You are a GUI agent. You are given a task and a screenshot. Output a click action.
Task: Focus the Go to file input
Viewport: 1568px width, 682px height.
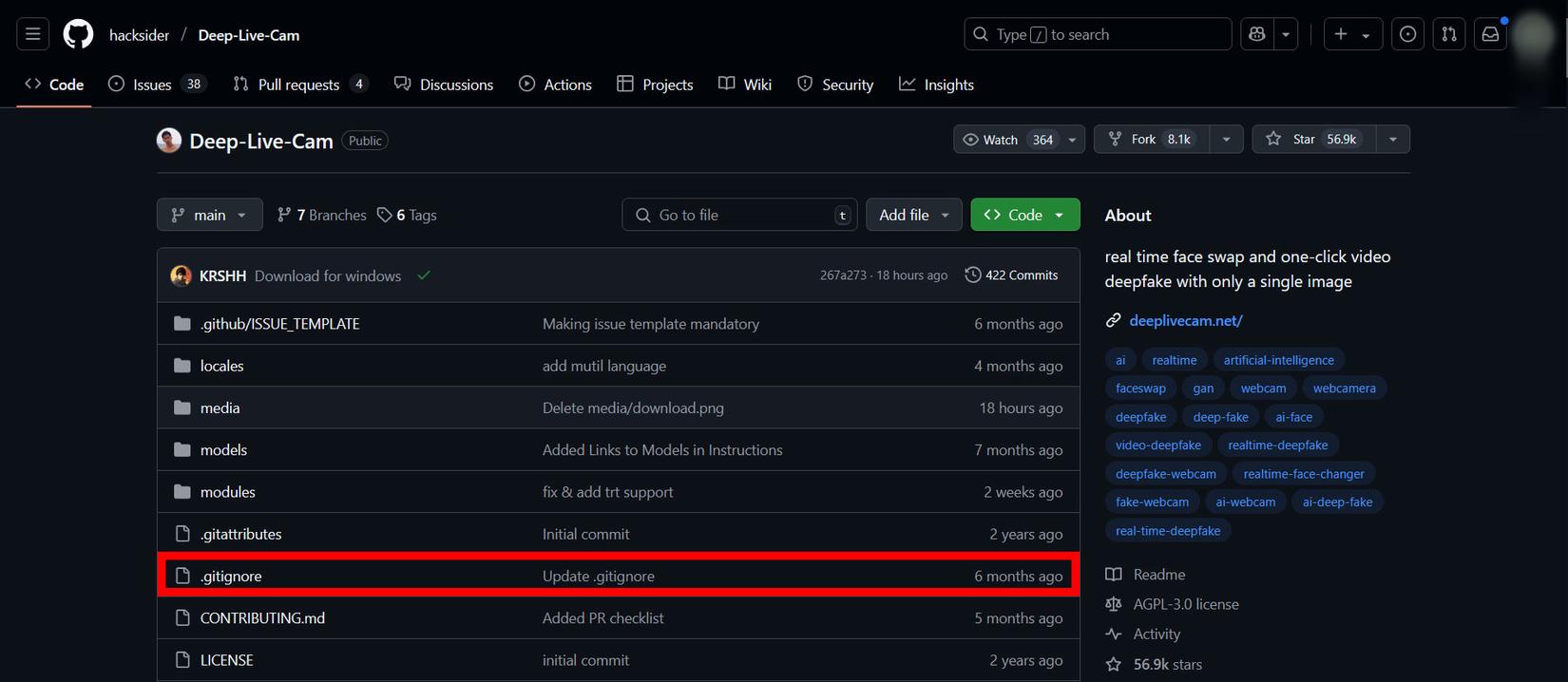(x=739, y=215)
